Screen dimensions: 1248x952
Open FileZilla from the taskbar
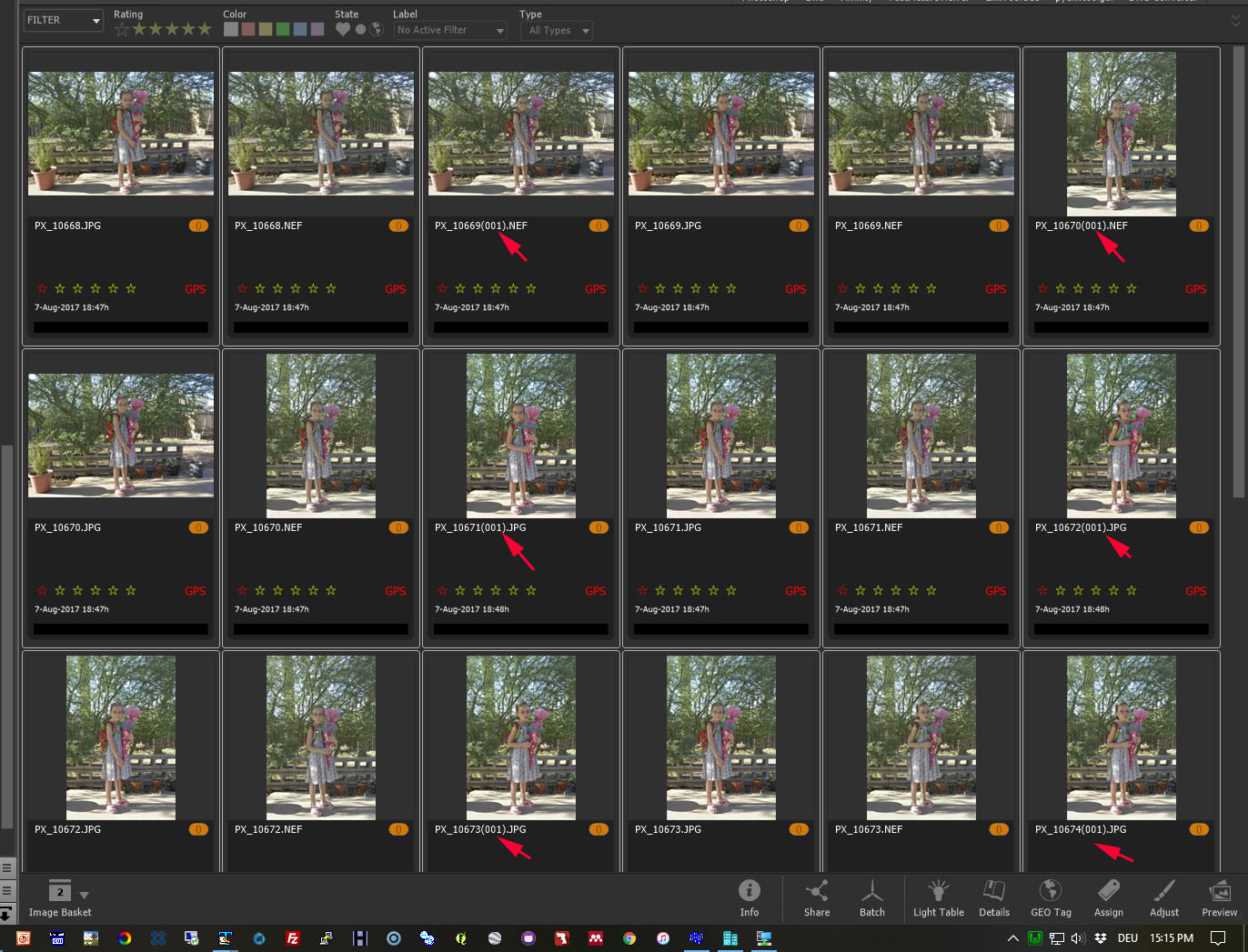click(x=293, y=938)
